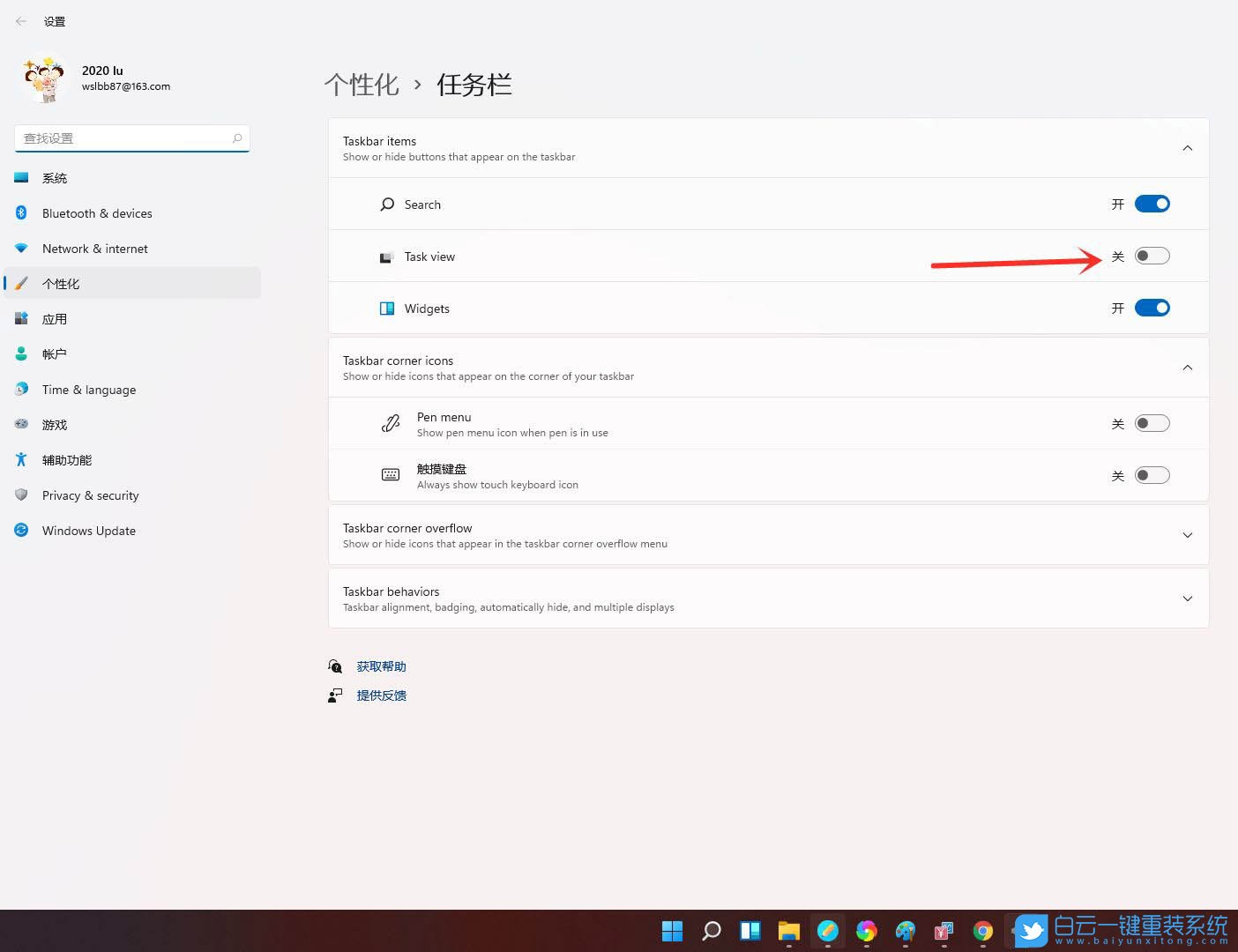Image resolution: width=1238 pixels, height=952 pixels.
Task: Open Bluetooth & devices settings
Action: click(97, 212)
